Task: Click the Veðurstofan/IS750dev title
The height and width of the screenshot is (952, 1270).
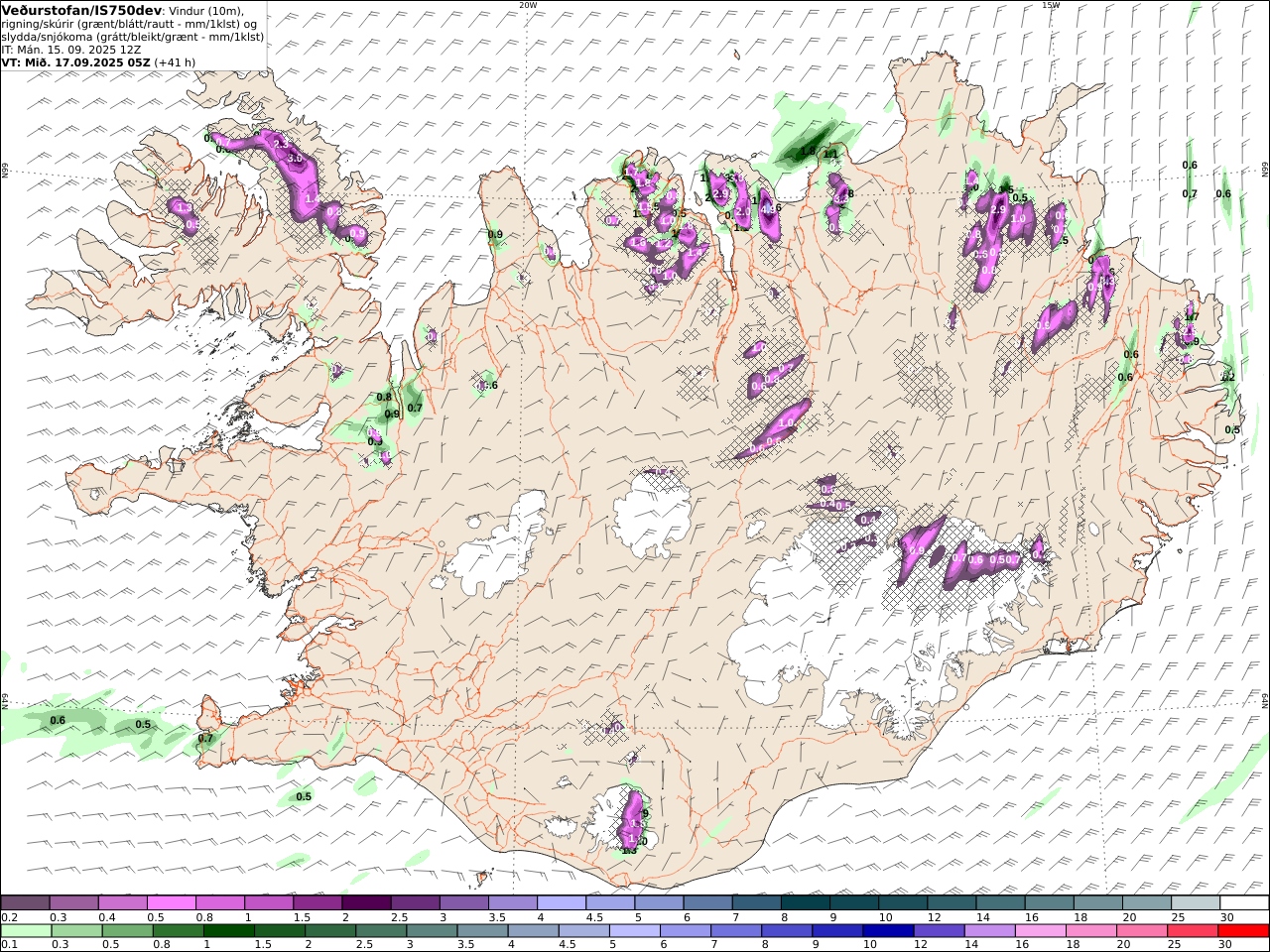Action: [x=82, y=10]
